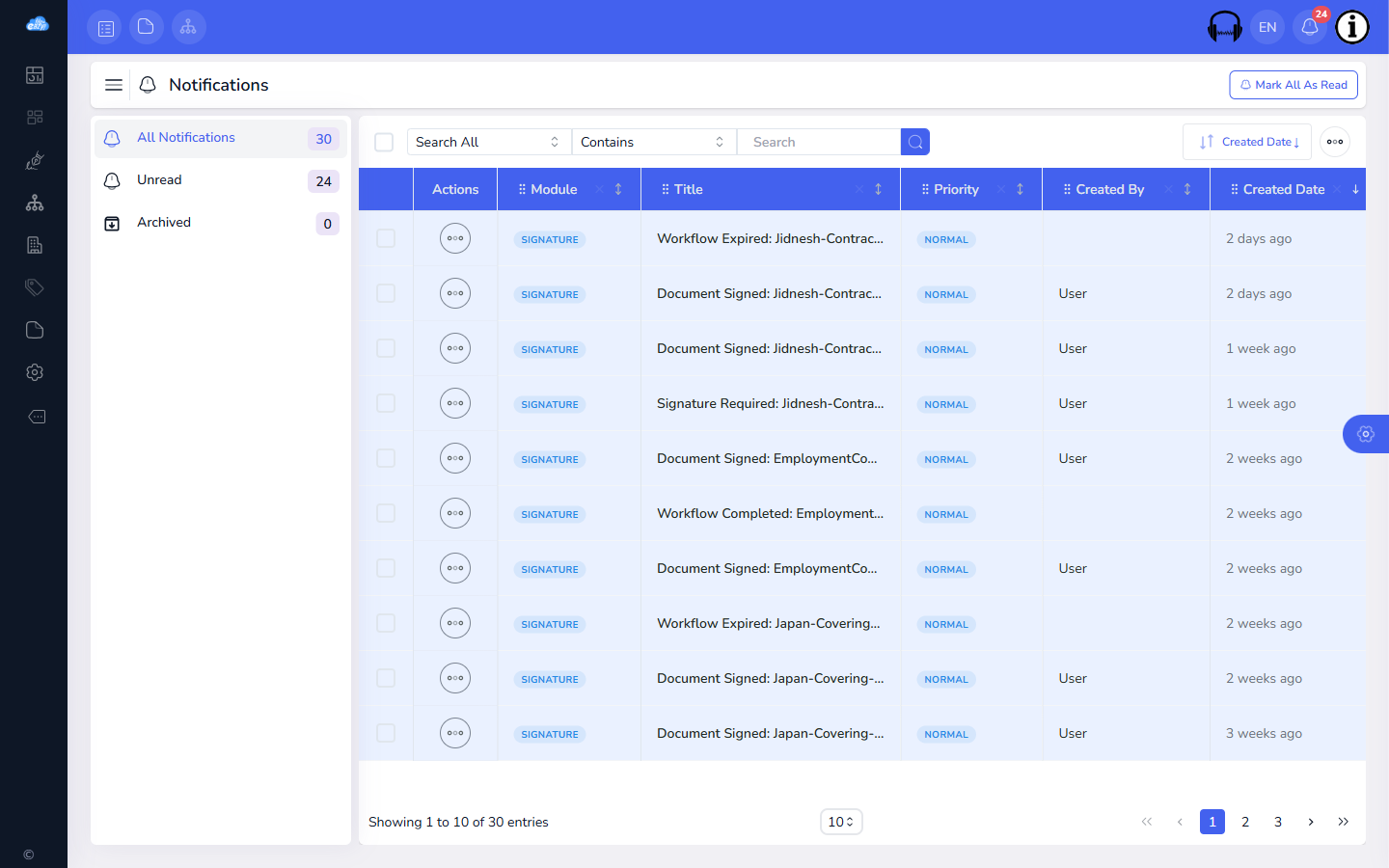Open the info icon in top bar

point(1352,27)
